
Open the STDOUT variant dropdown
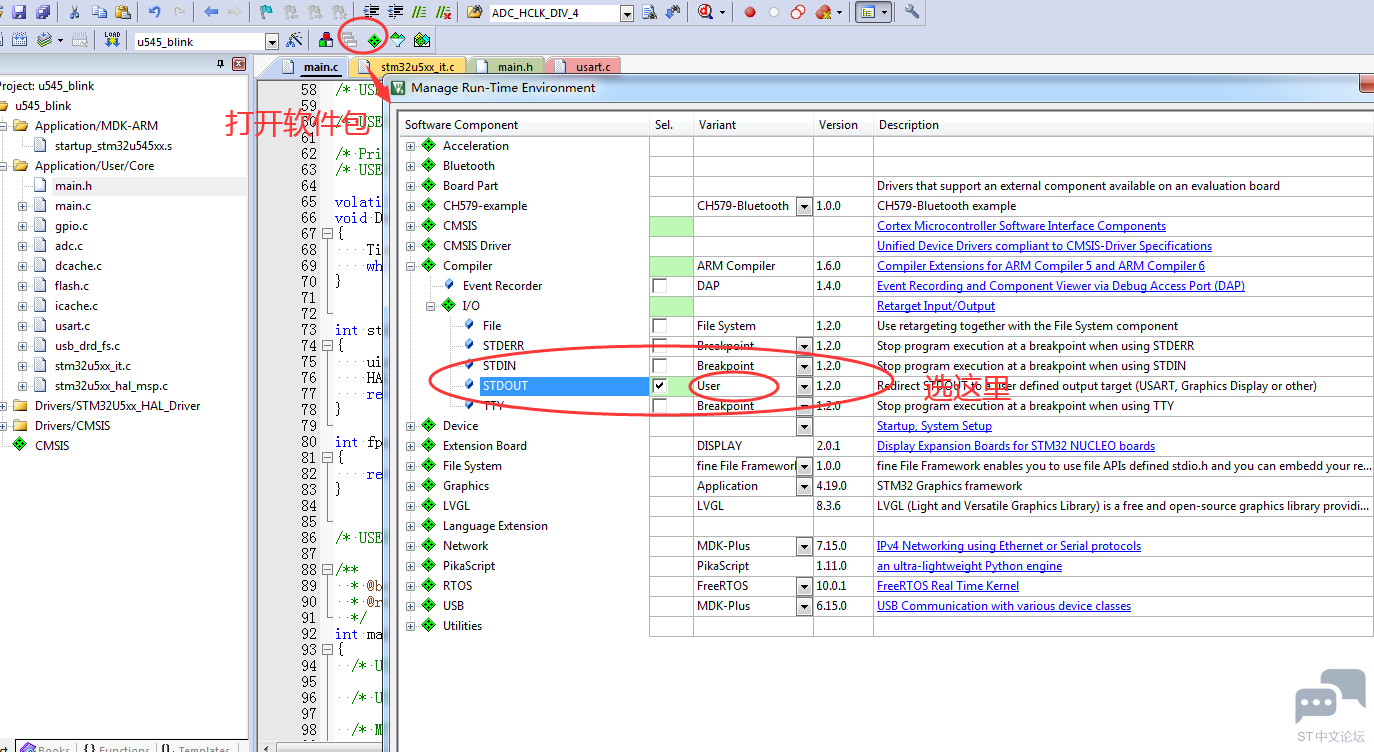[804, 386]
